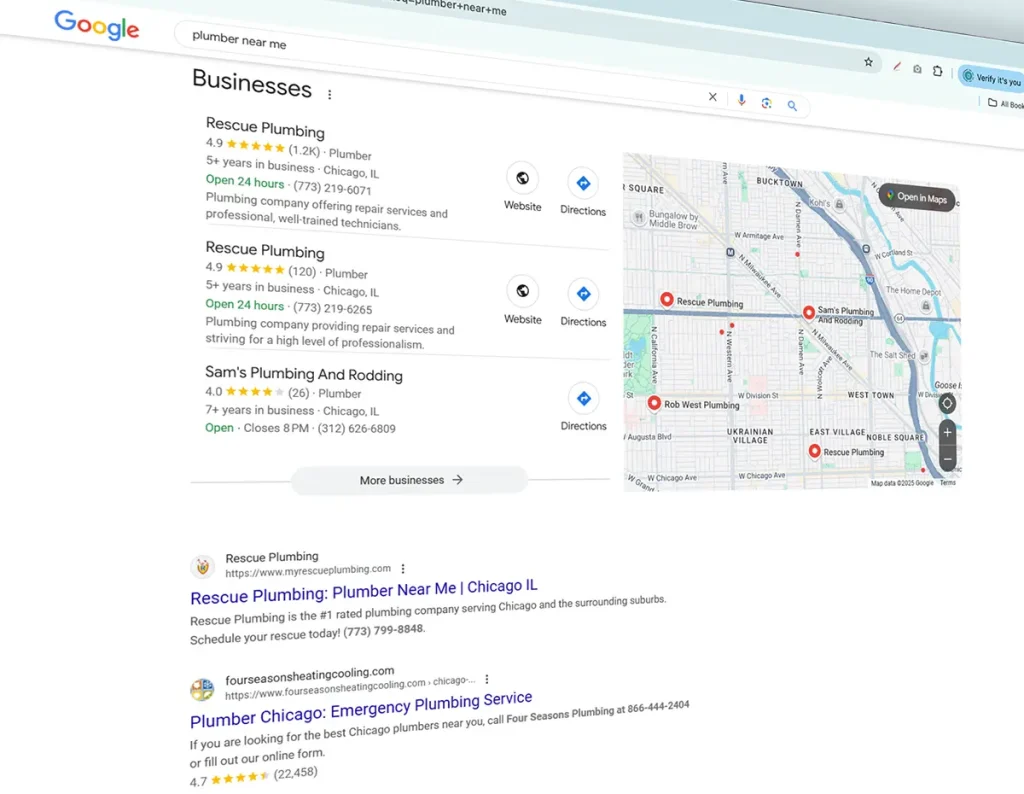This screenshot has width=1024, height=794.
Task: Open Rescue Plumbing: Plumber Near Me result
Action: tap(364, 592)
